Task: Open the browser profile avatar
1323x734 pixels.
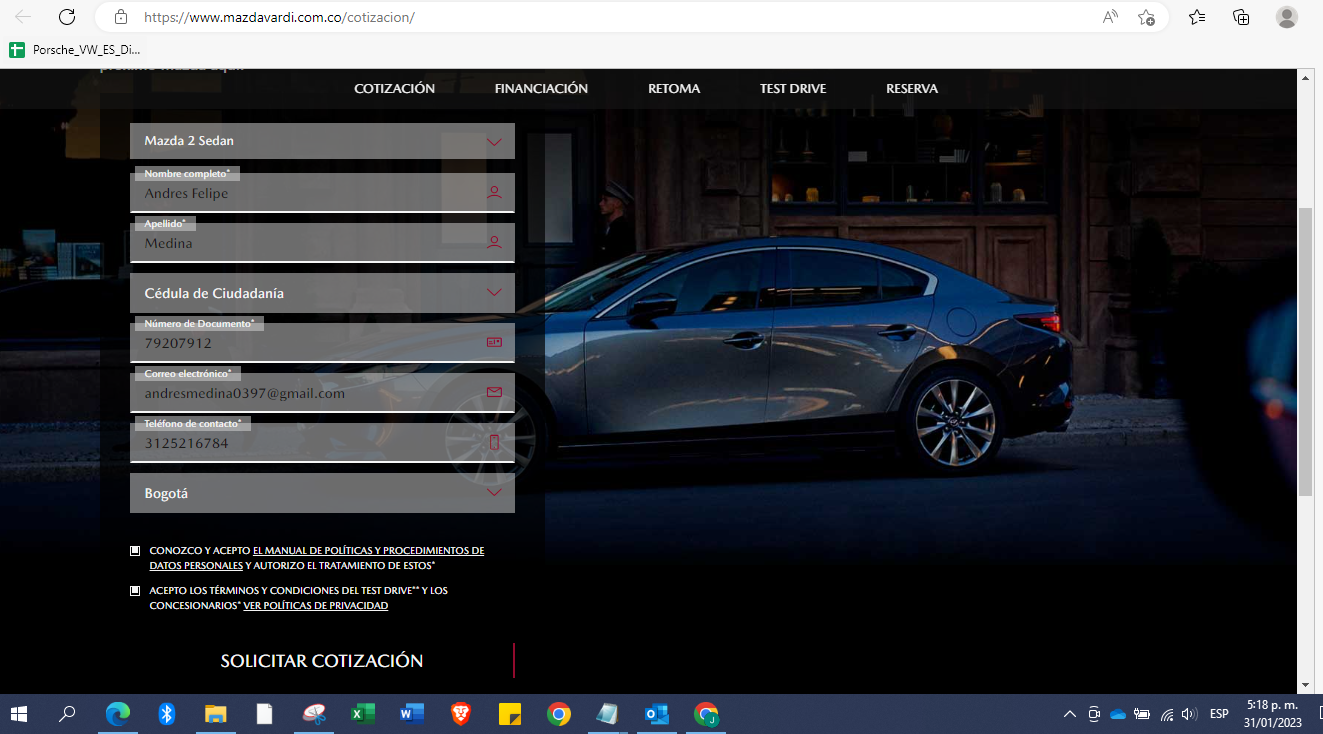Action: tap(1287, 17)
